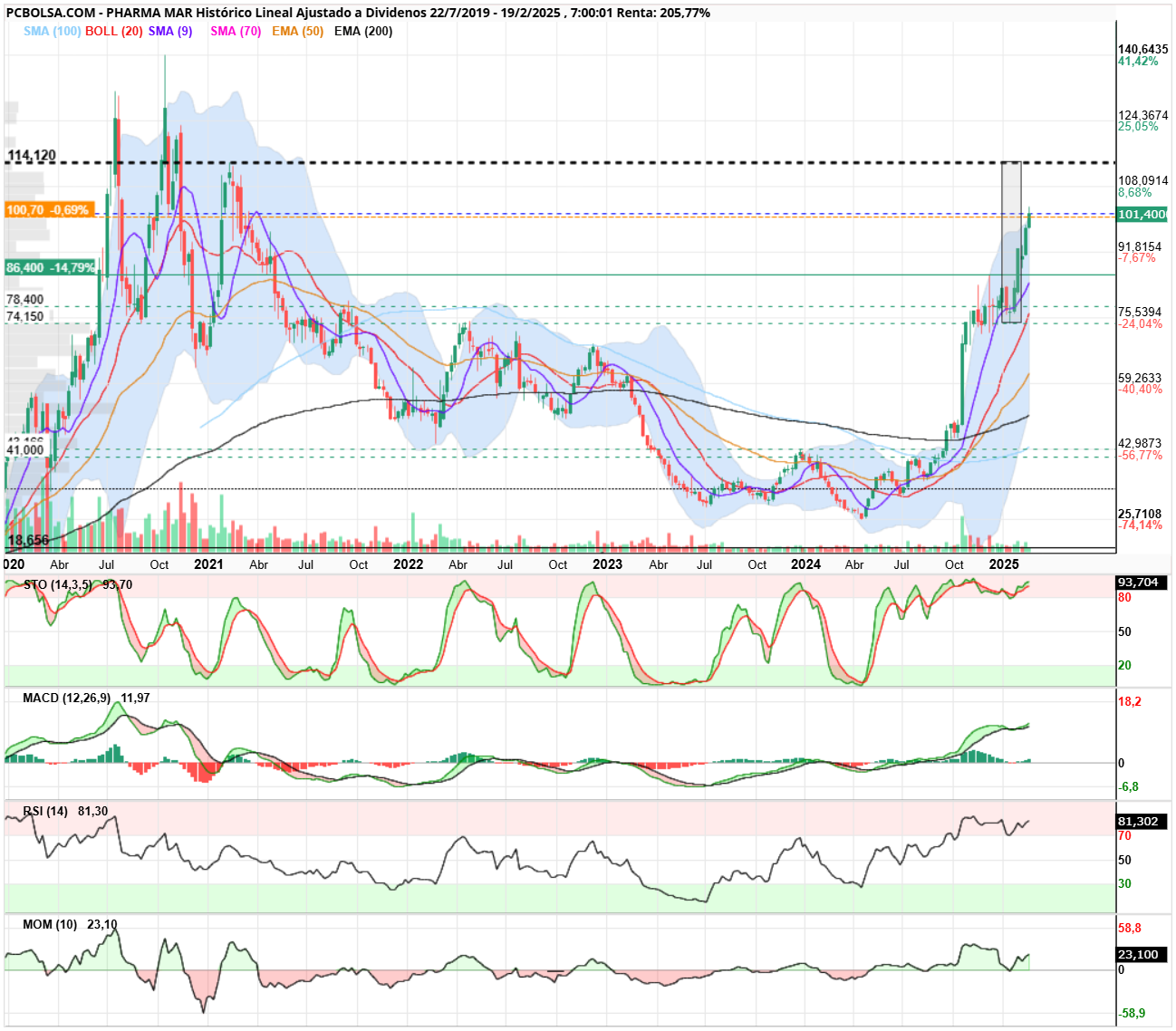Select the SMA (9) legend entry
1176x1031 pixels.
click(170, 31)
